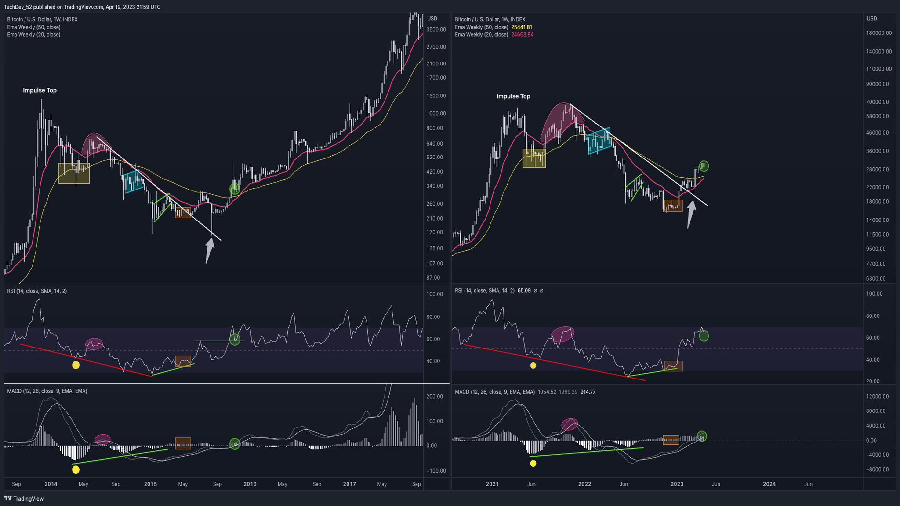The height and width of the screenshot is (506, 900).
Task: Open the USD currency selector on the price axis
Action: point(872,19)
